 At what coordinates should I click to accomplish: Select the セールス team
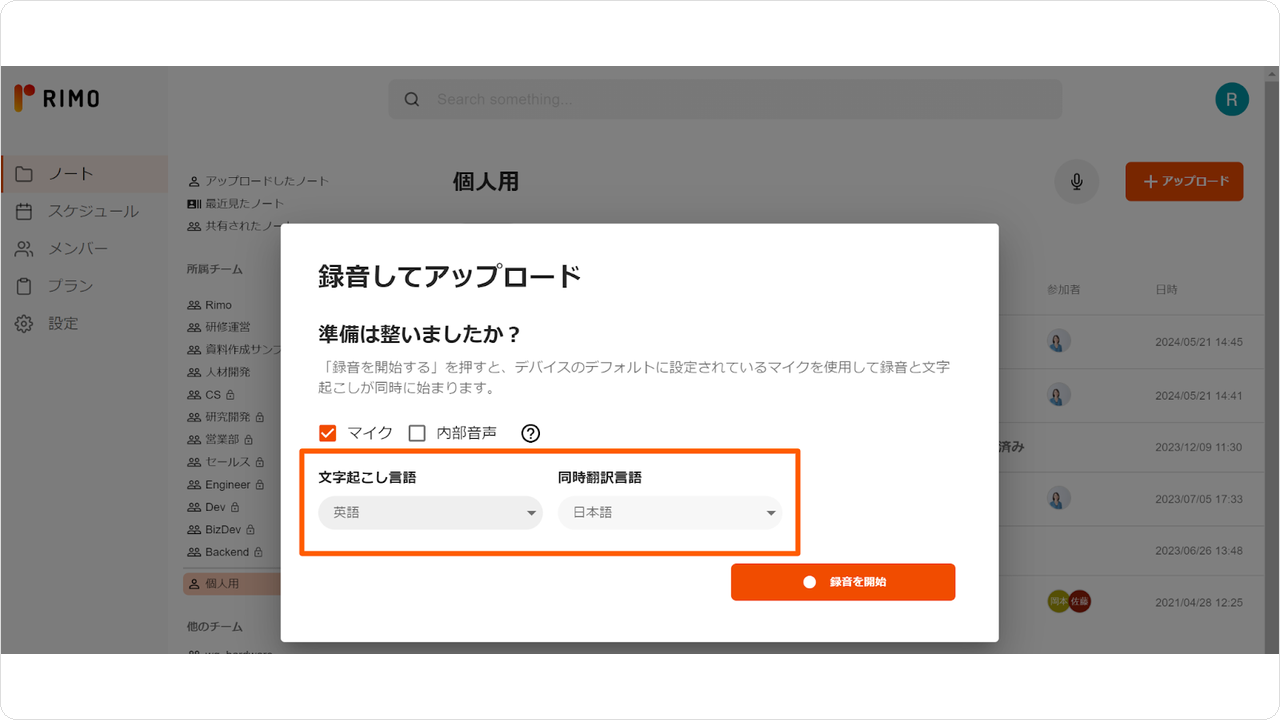point(226,462)
